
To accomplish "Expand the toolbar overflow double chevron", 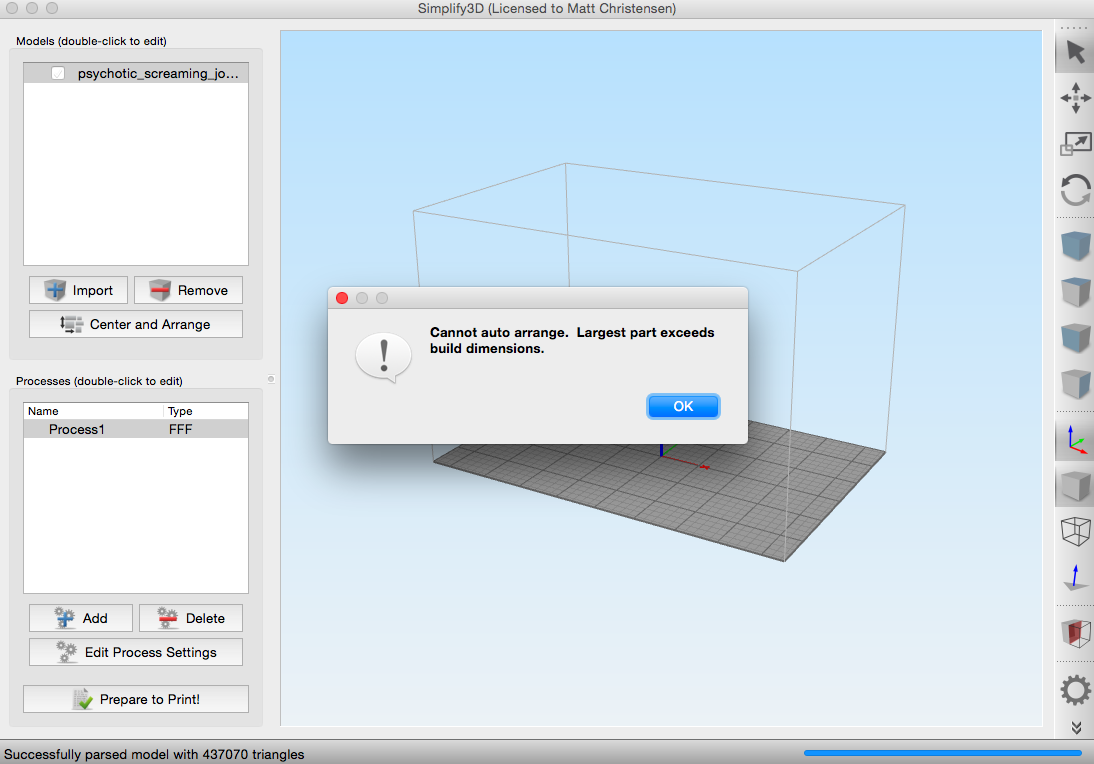I will click(1075, 728).
